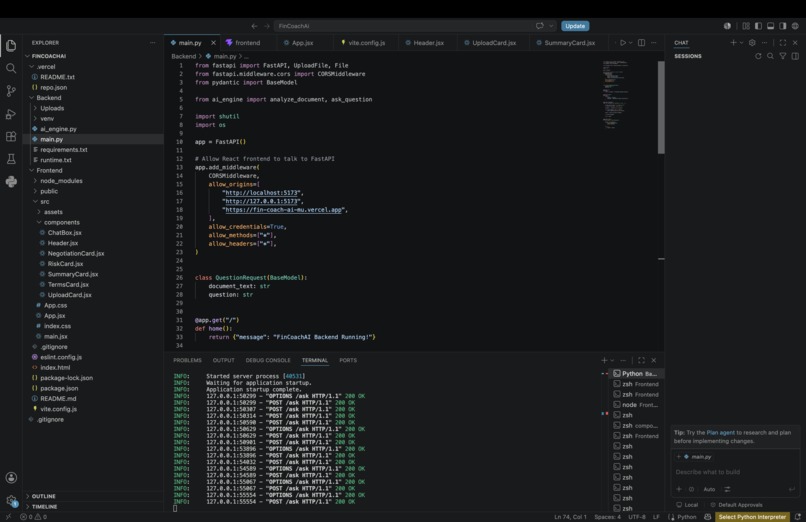Click the Python language mode in status bar
This screenshot has height=522, width=806.
point(686,517)
